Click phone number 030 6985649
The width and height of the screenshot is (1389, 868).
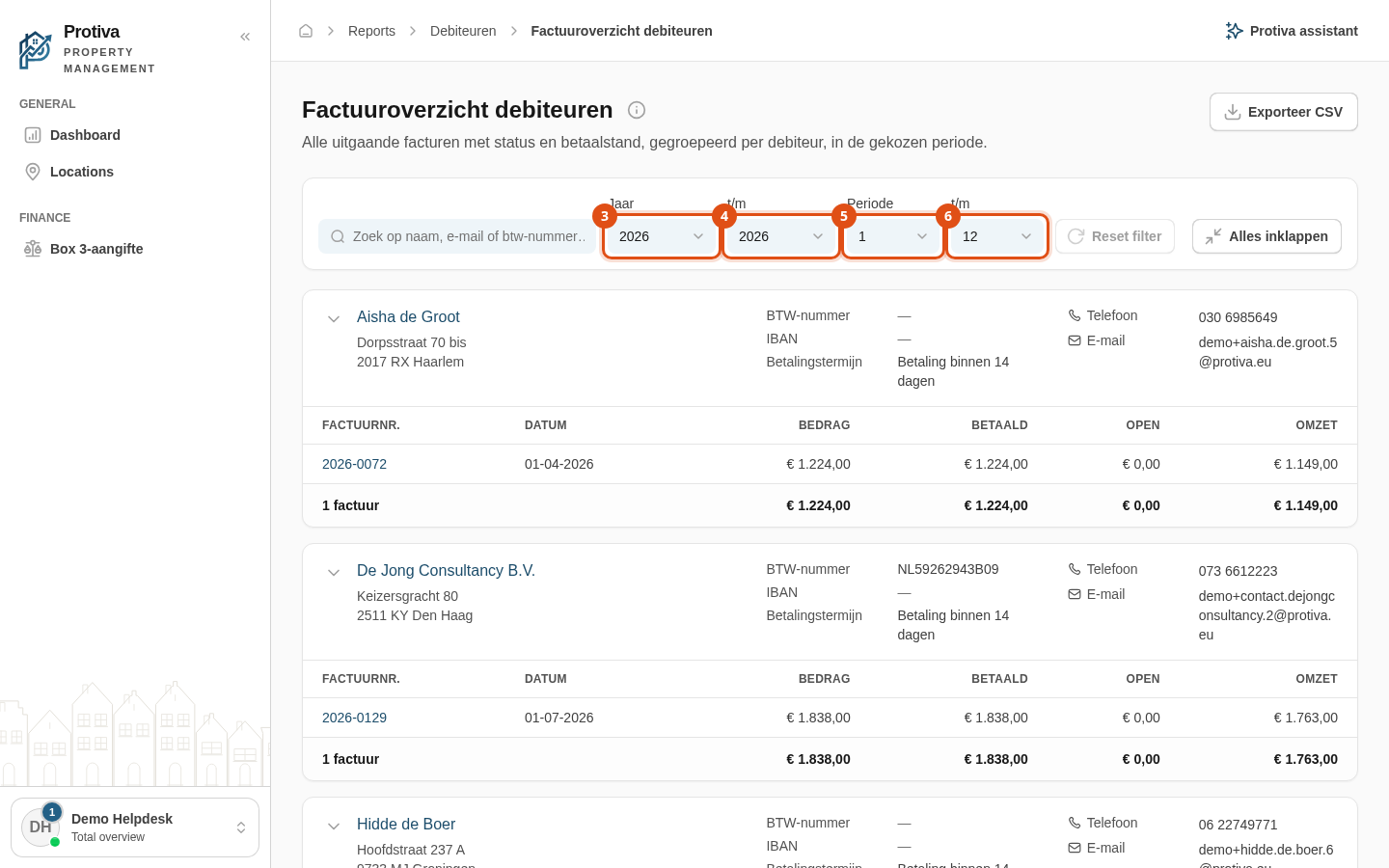tap(1238, 317)
